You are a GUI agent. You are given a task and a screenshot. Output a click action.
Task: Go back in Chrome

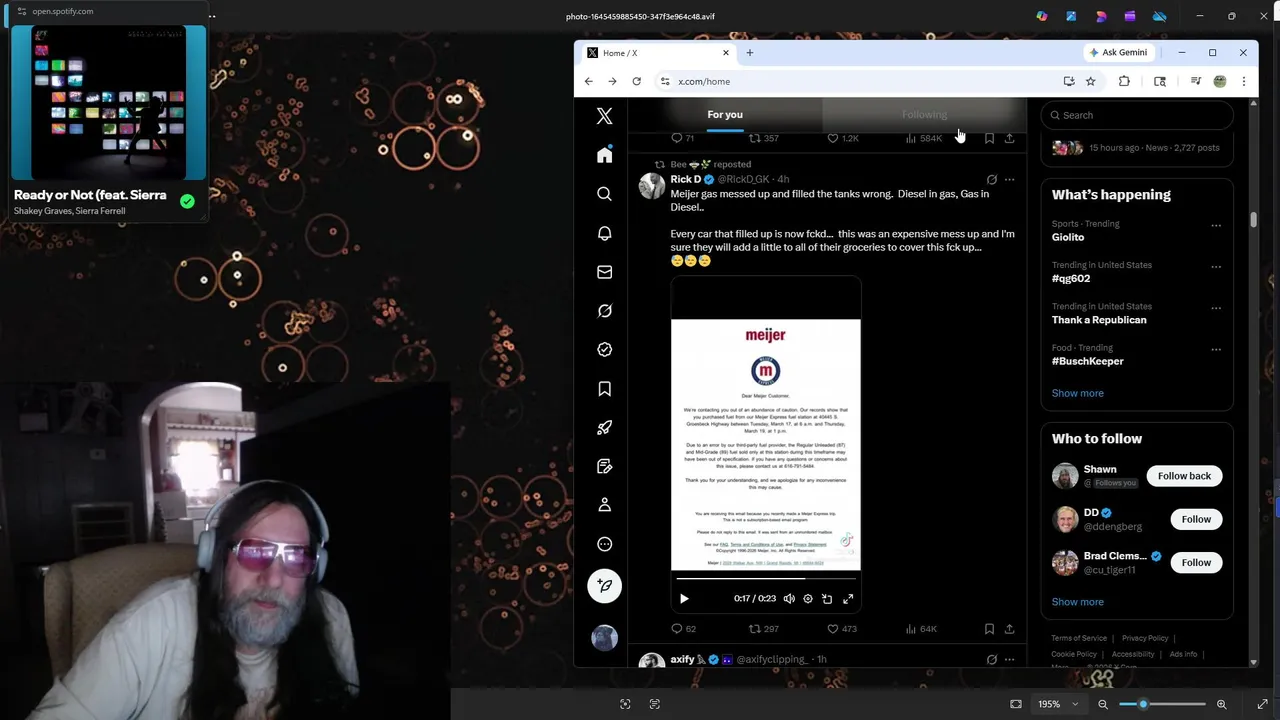588,81
